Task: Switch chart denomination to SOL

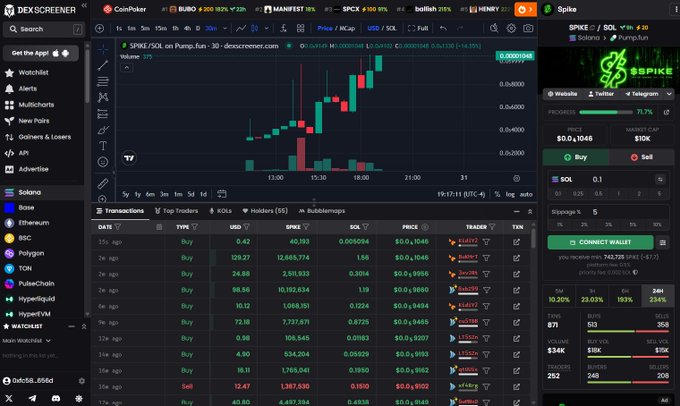Action: pos(391,28)
